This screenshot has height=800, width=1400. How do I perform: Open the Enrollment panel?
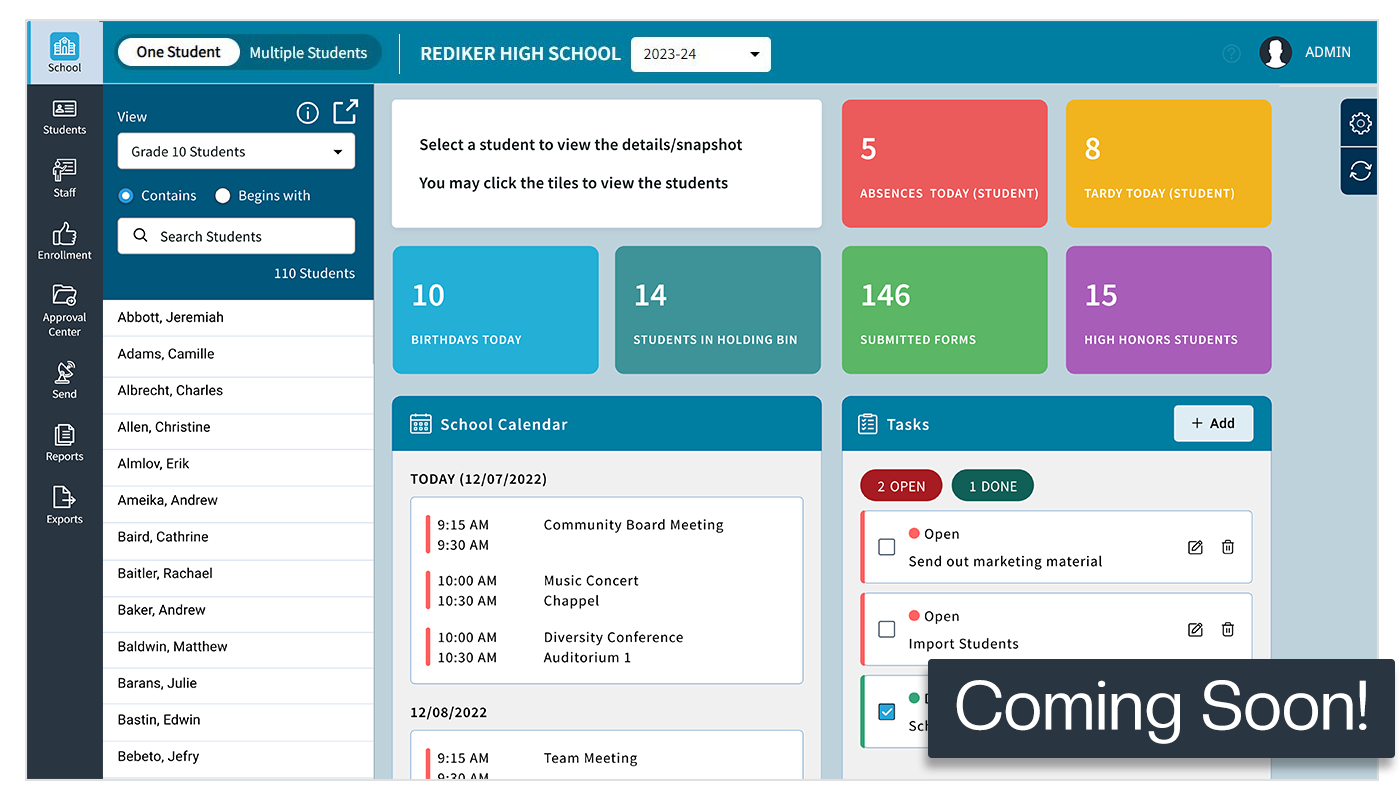64,240
